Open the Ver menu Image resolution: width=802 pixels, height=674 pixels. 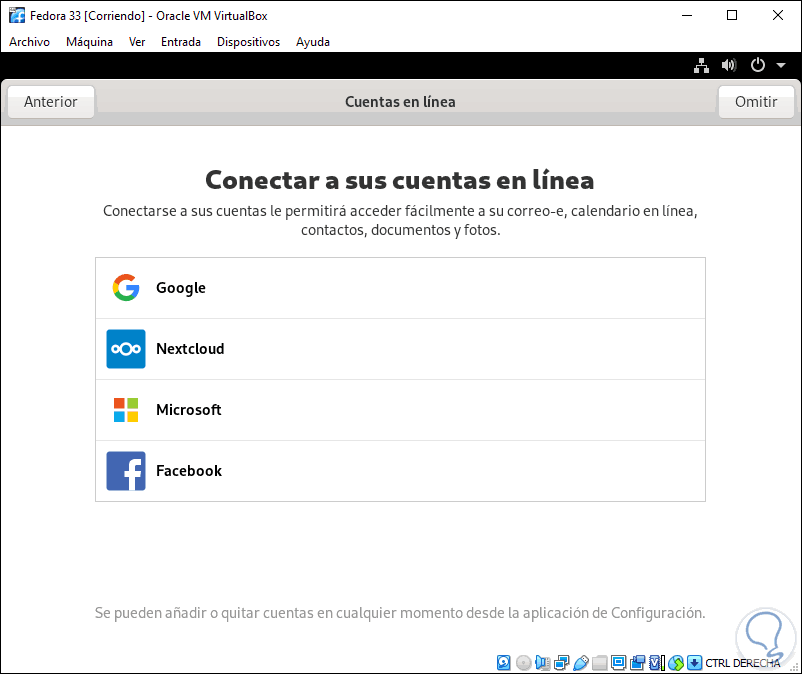point(137,42)
